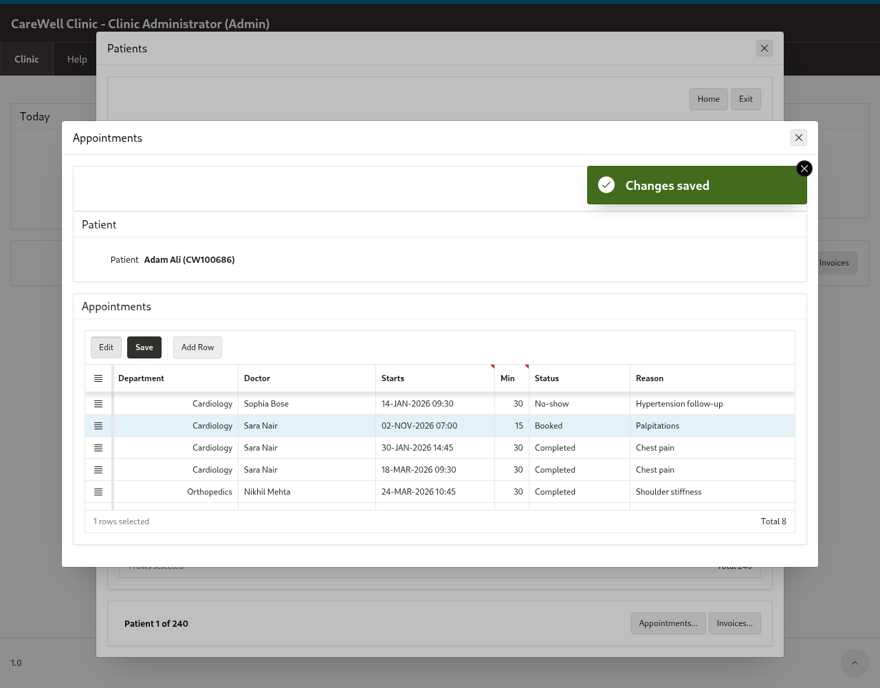Open row menu for Sophia Bose appointment
880x688 pixels.
pos(98,403)
